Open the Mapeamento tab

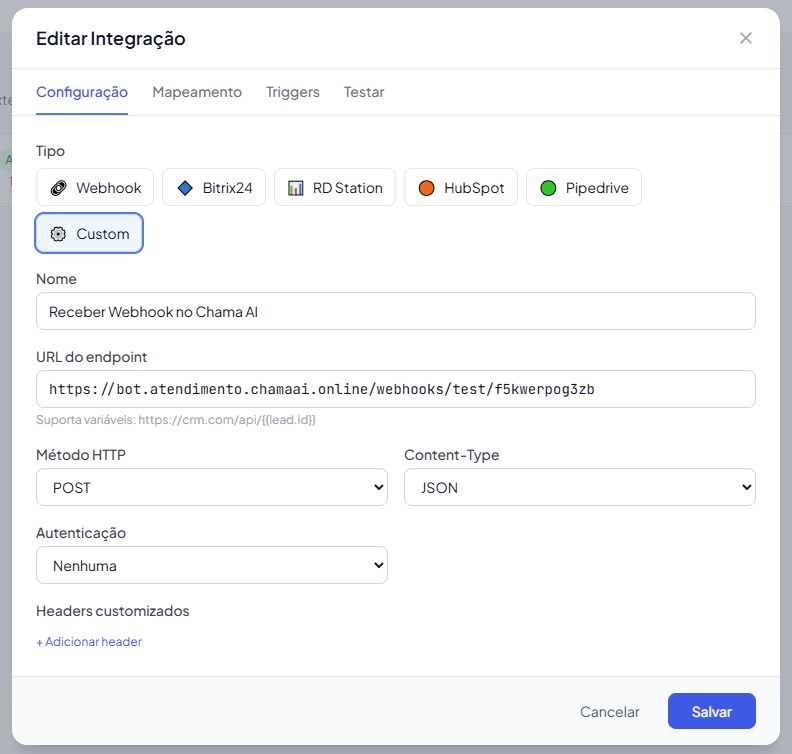tap(197, 92)
